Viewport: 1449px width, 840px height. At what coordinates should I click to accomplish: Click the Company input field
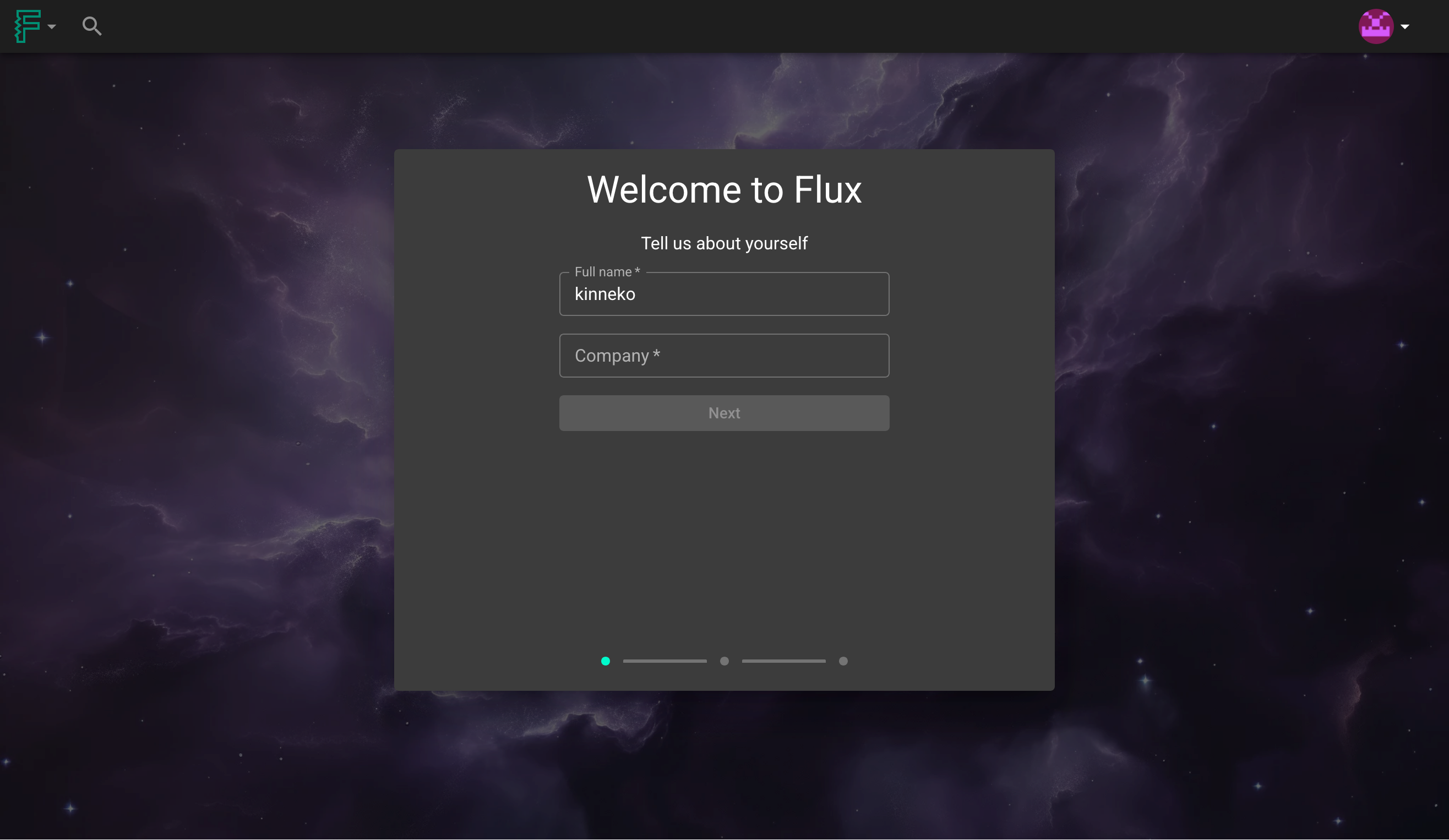coord(724,356)
